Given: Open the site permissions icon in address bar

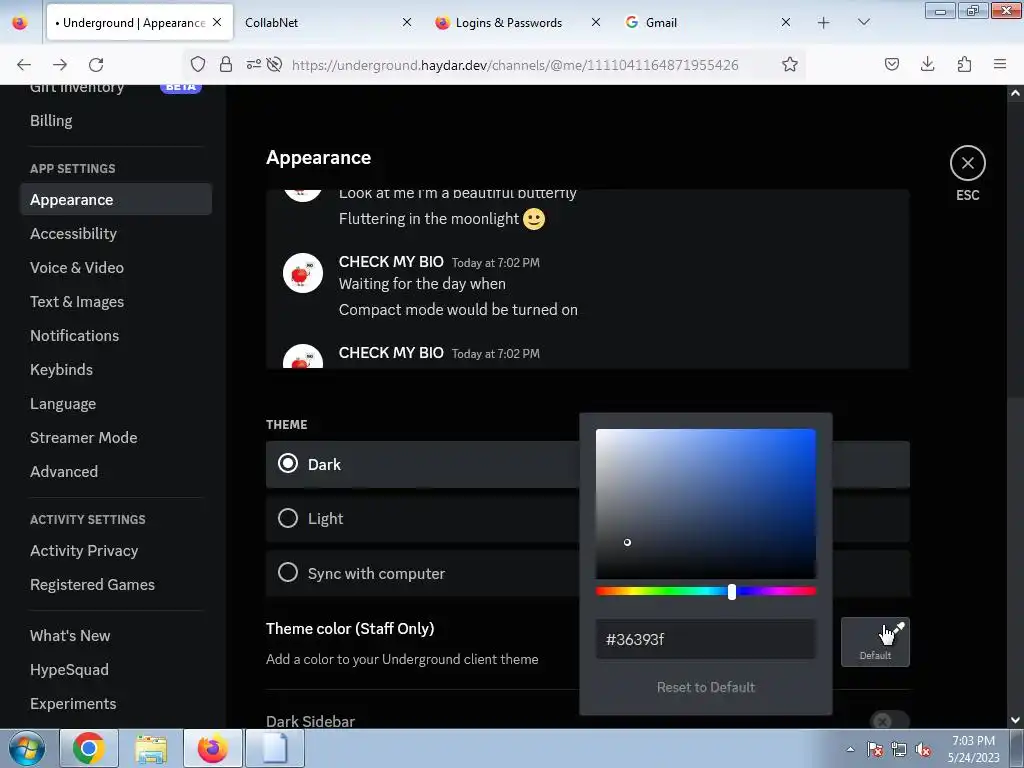Looking at the screenshot, I should 253,64.
